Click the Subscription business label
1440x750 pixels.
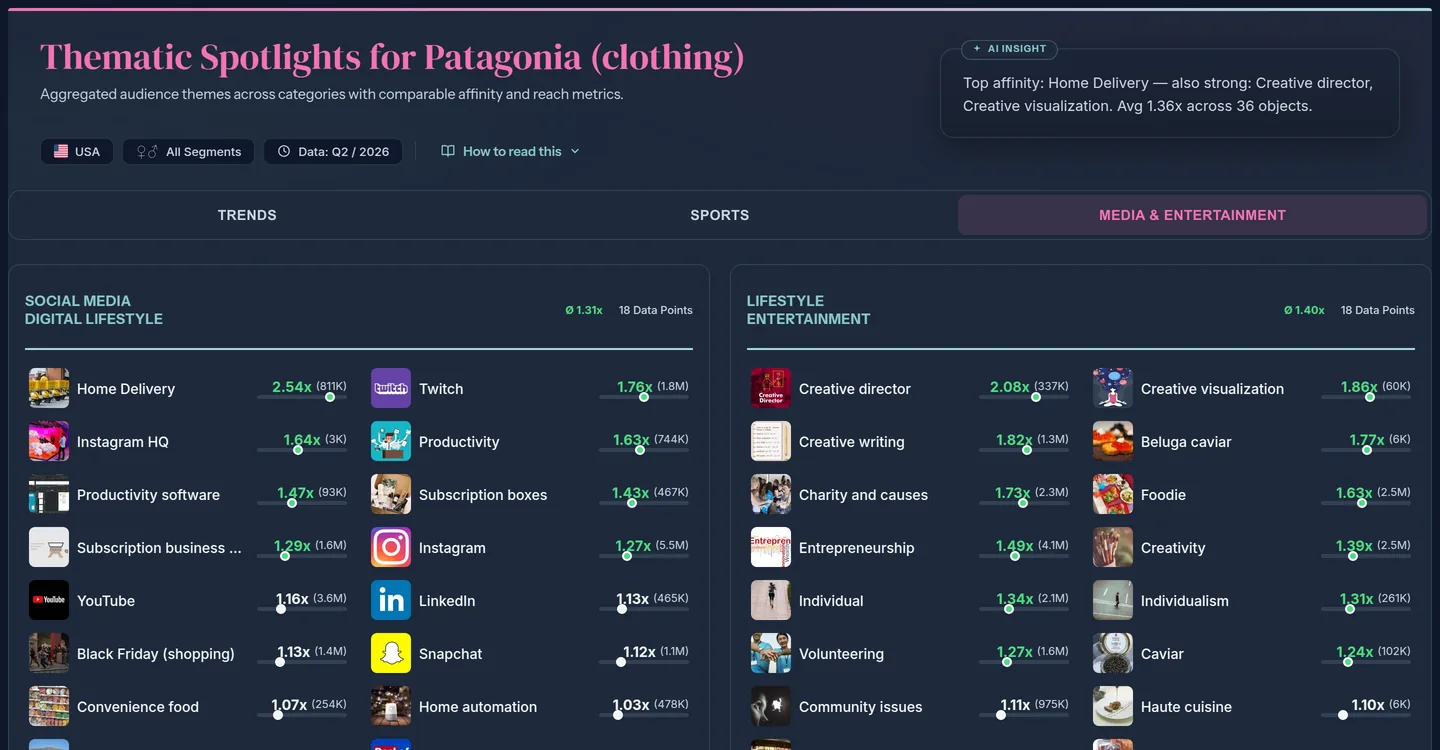pos(159,548)
